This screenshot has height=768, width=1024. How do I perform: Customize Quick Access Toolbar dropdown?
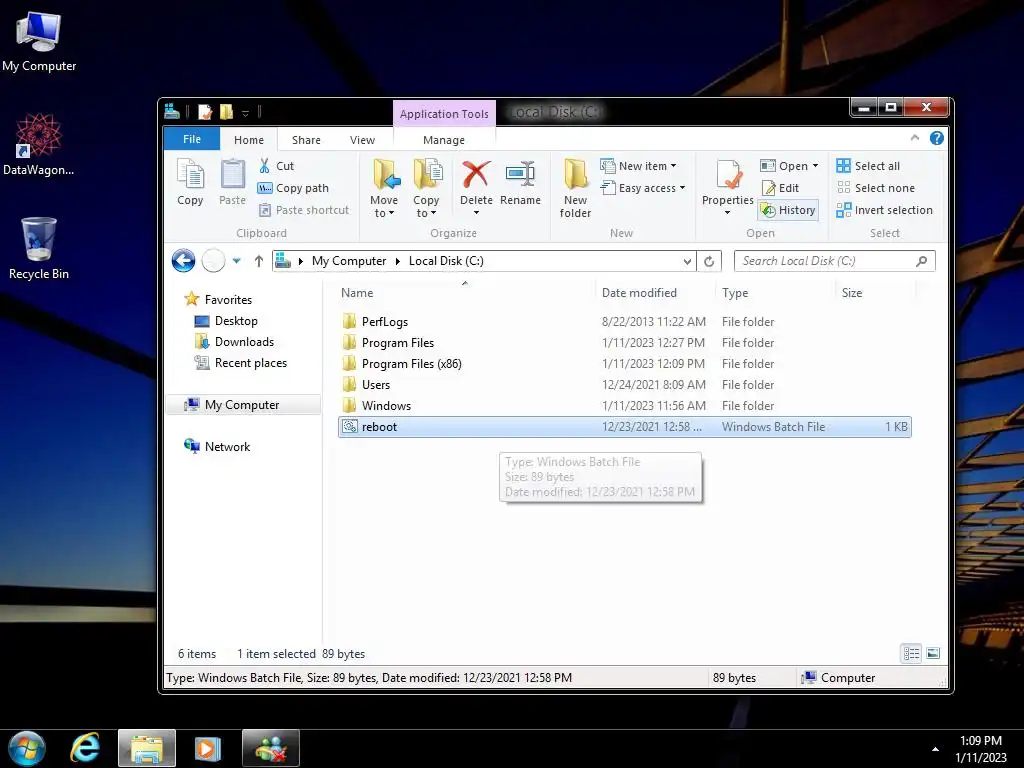pyautogui.click(x=246, y=113)
